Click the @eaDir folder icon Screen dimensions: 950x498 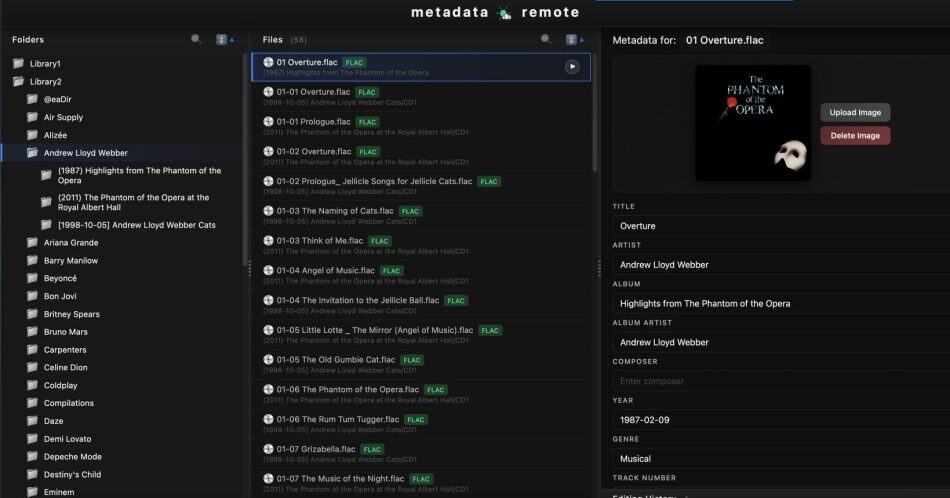click(33, 100)
